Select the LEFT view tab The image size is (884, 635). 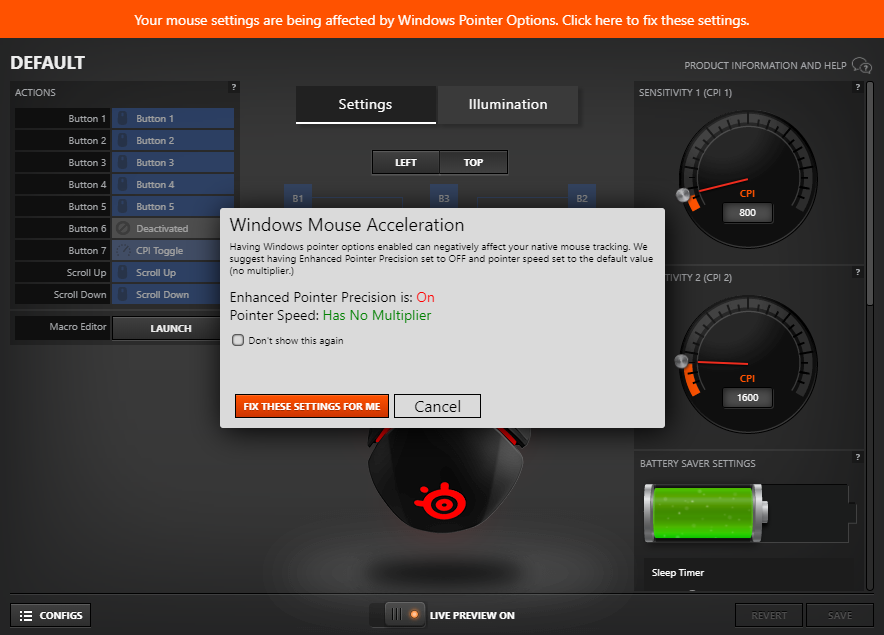click(406, 162)
